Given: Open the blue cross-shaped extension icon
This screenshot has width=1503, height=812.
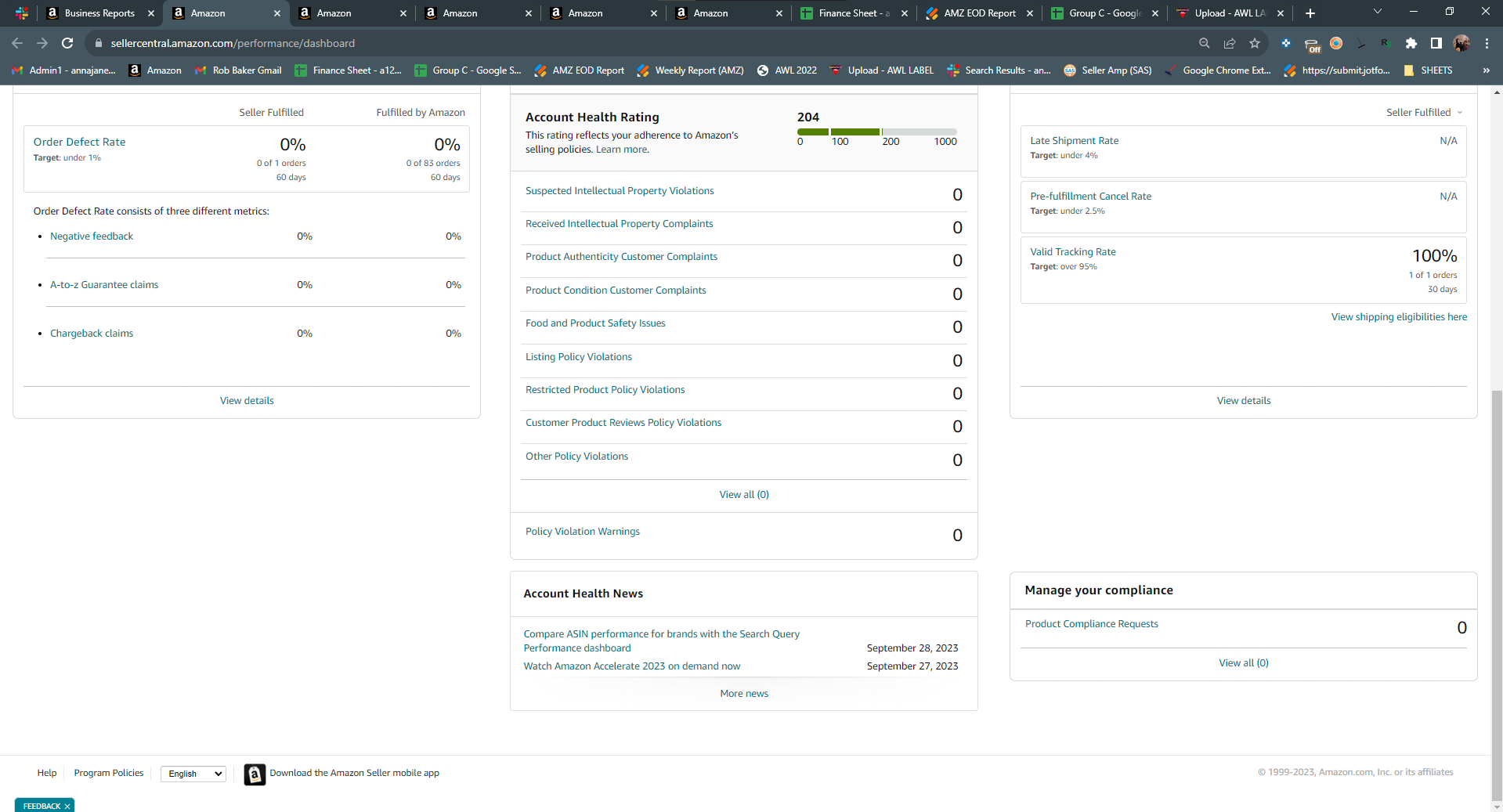Looking at the screenshot, I should [1286, 43].
